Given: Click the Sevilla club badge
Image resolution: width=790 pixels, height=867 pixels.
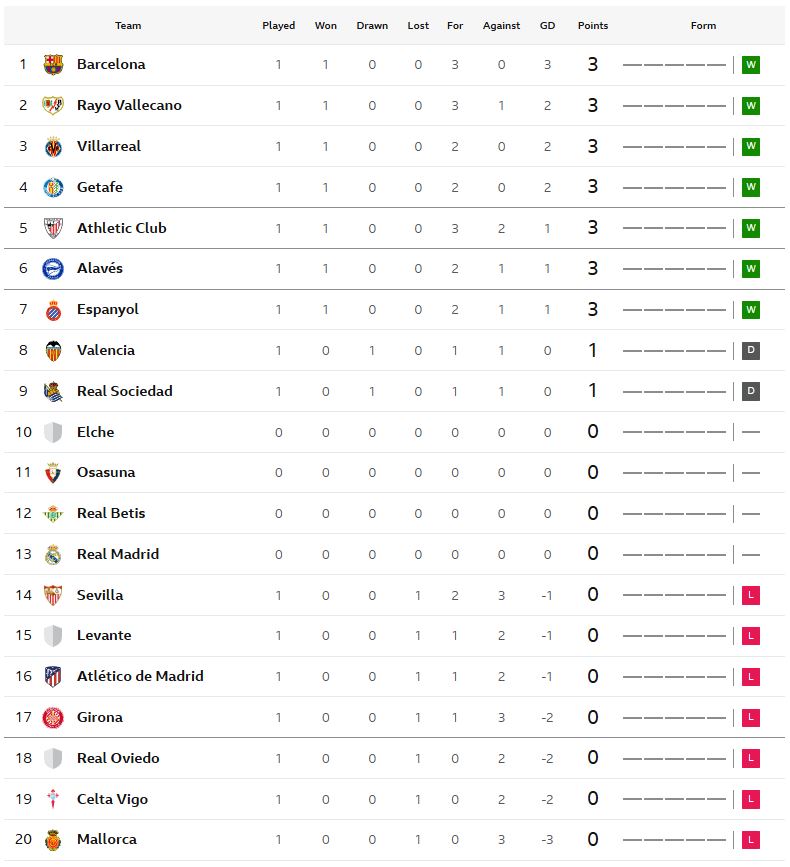Looking at the screenshot, I should (53, 596).
